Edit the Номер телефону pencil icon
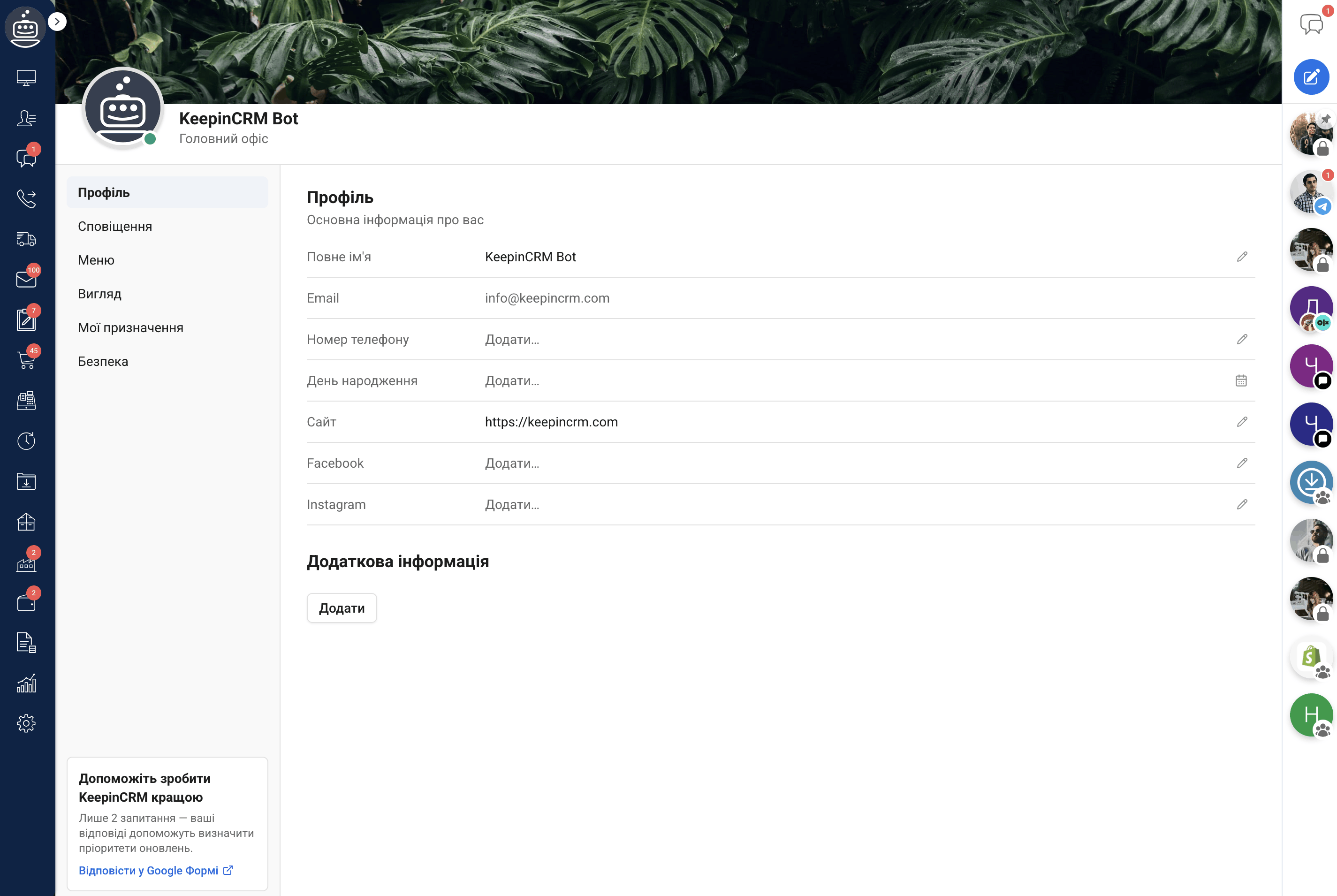This screenshot has width=1337, height=896. [1242, 340]
